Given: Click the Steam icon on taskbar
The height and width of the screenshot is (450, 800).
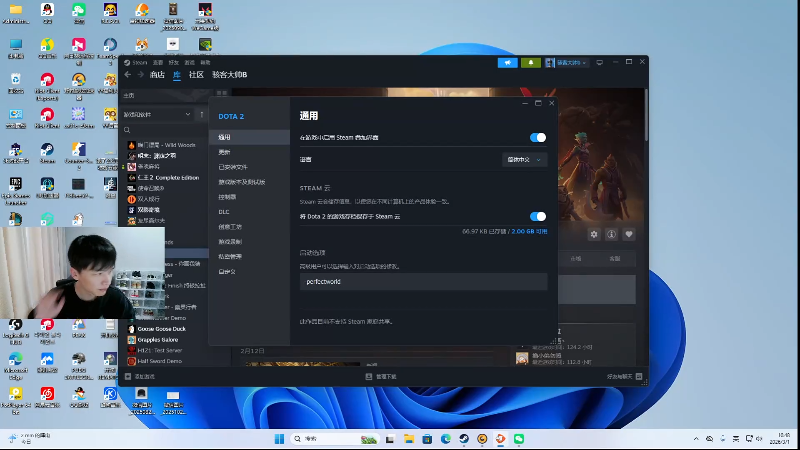Looking at the screenshot, I should [464, 439].
